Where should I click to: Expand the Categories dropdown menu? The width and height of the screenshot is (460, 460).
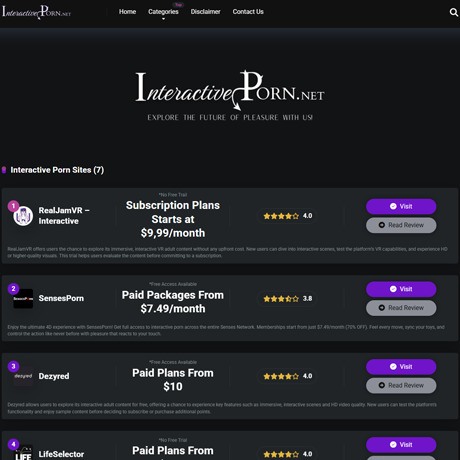163,12
